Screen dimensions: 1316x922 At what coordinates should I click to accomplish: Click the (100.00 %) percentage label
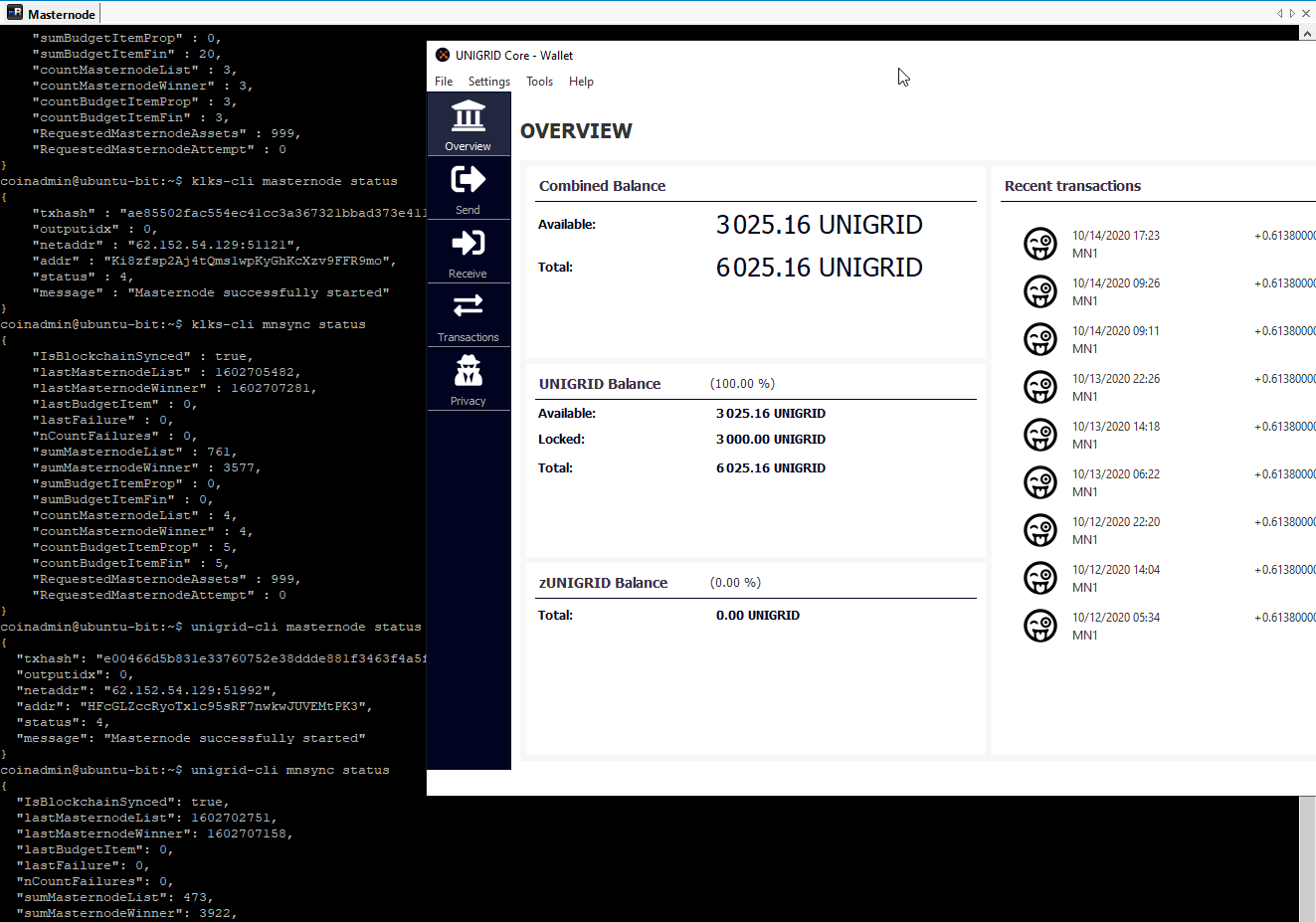(742, 384)
